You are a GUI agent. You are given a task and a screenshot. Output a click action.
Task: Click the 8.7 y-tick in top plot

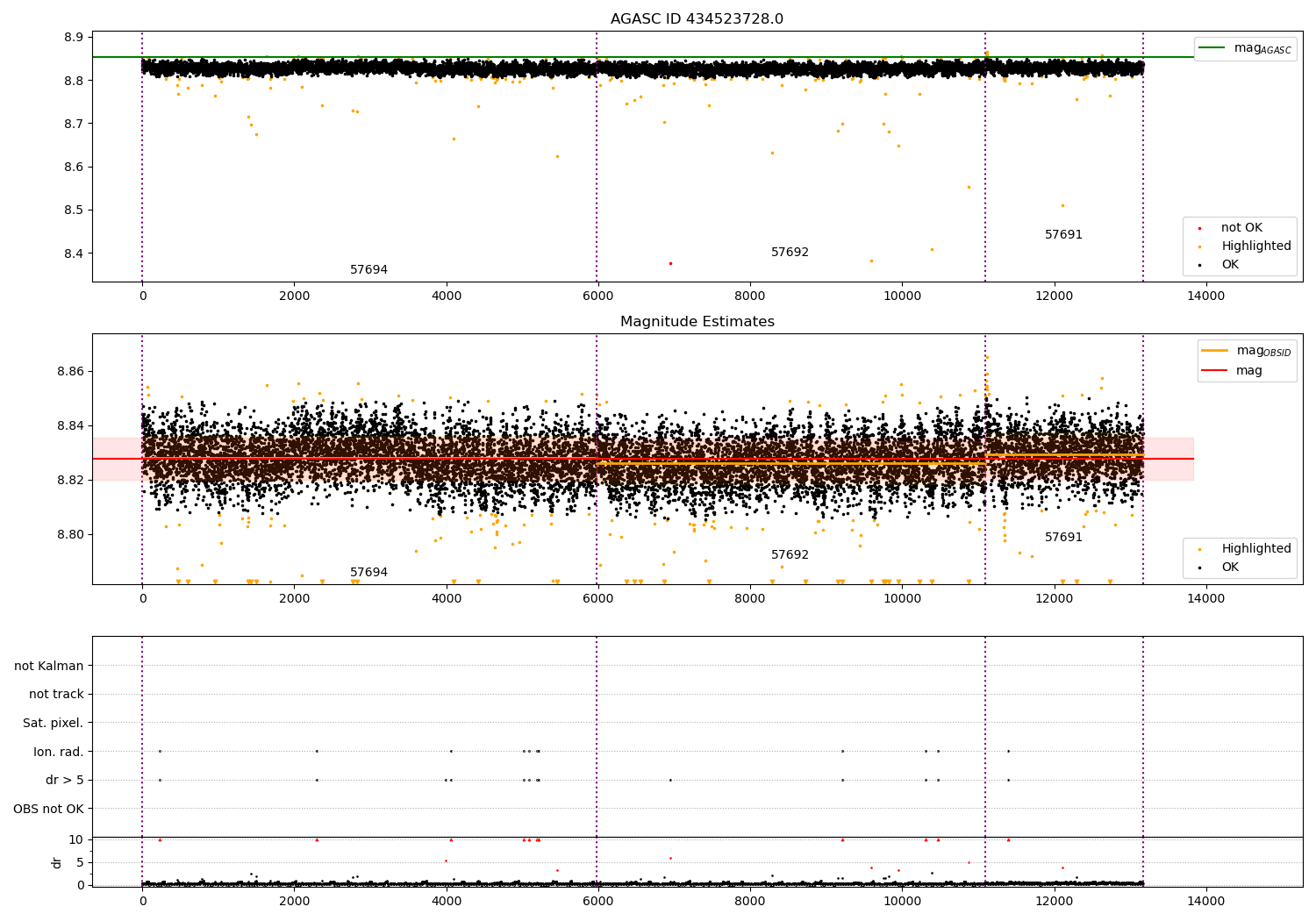pos(73,124)
